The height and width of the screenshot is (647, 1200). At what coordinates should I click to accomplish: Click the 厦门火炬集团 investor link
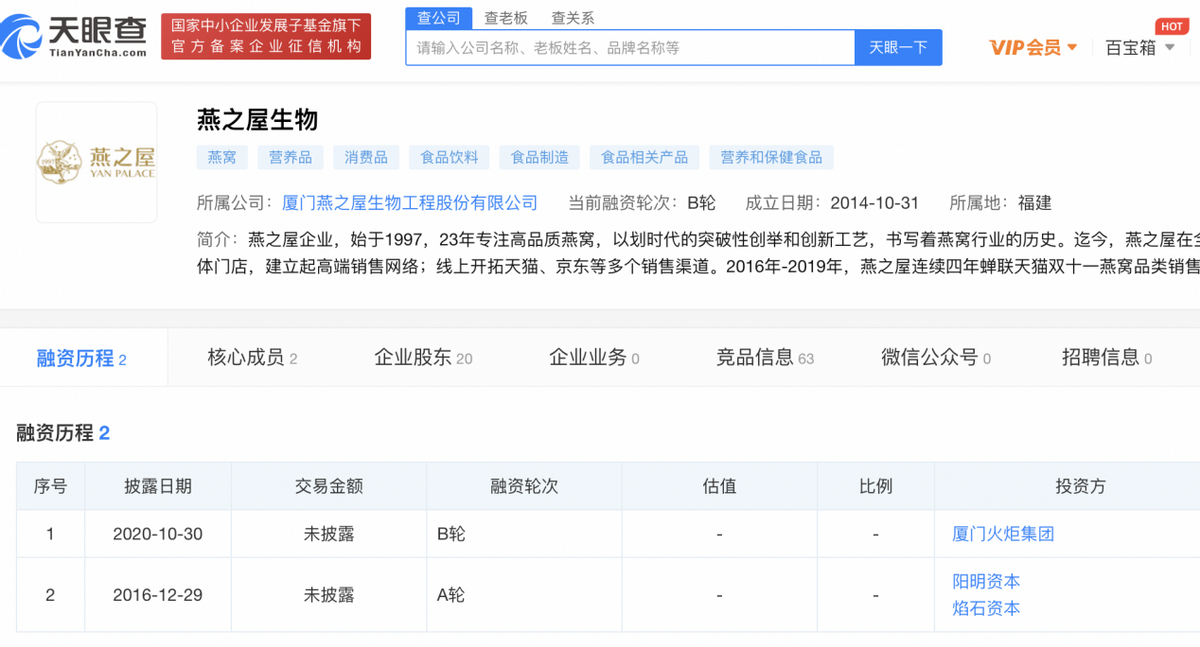pyautogui.click(x=1005, y=533)
